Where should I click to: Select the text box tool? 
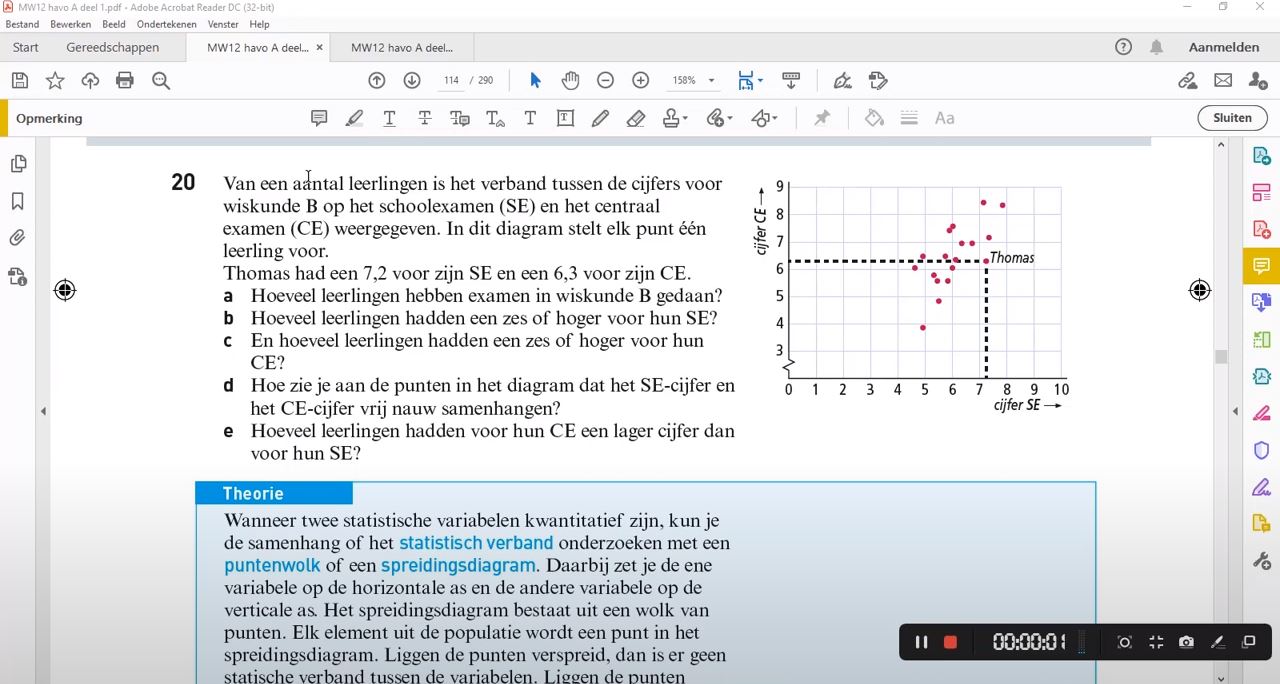pyautogui.click(x=565, y=118)
